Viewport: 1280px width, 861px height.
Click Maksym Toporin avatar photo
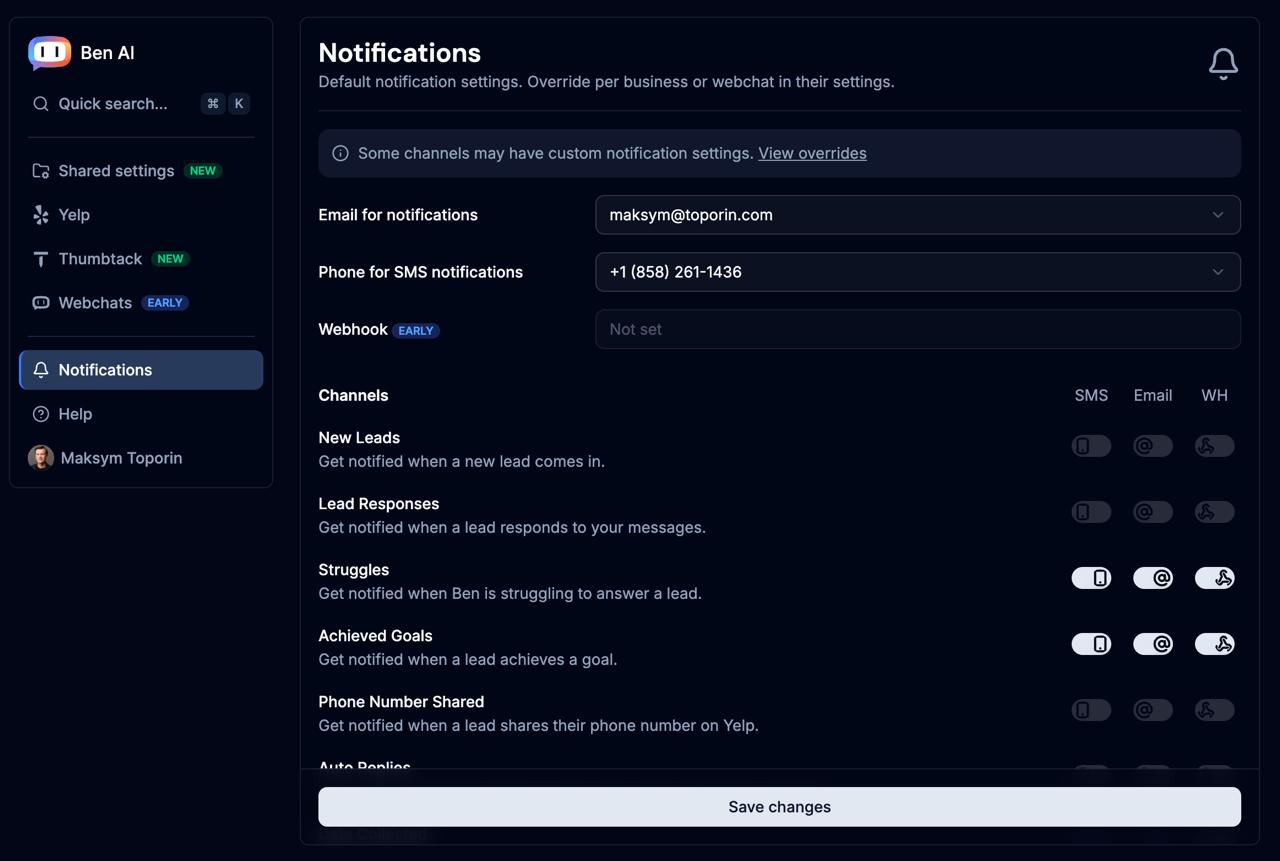41,458
